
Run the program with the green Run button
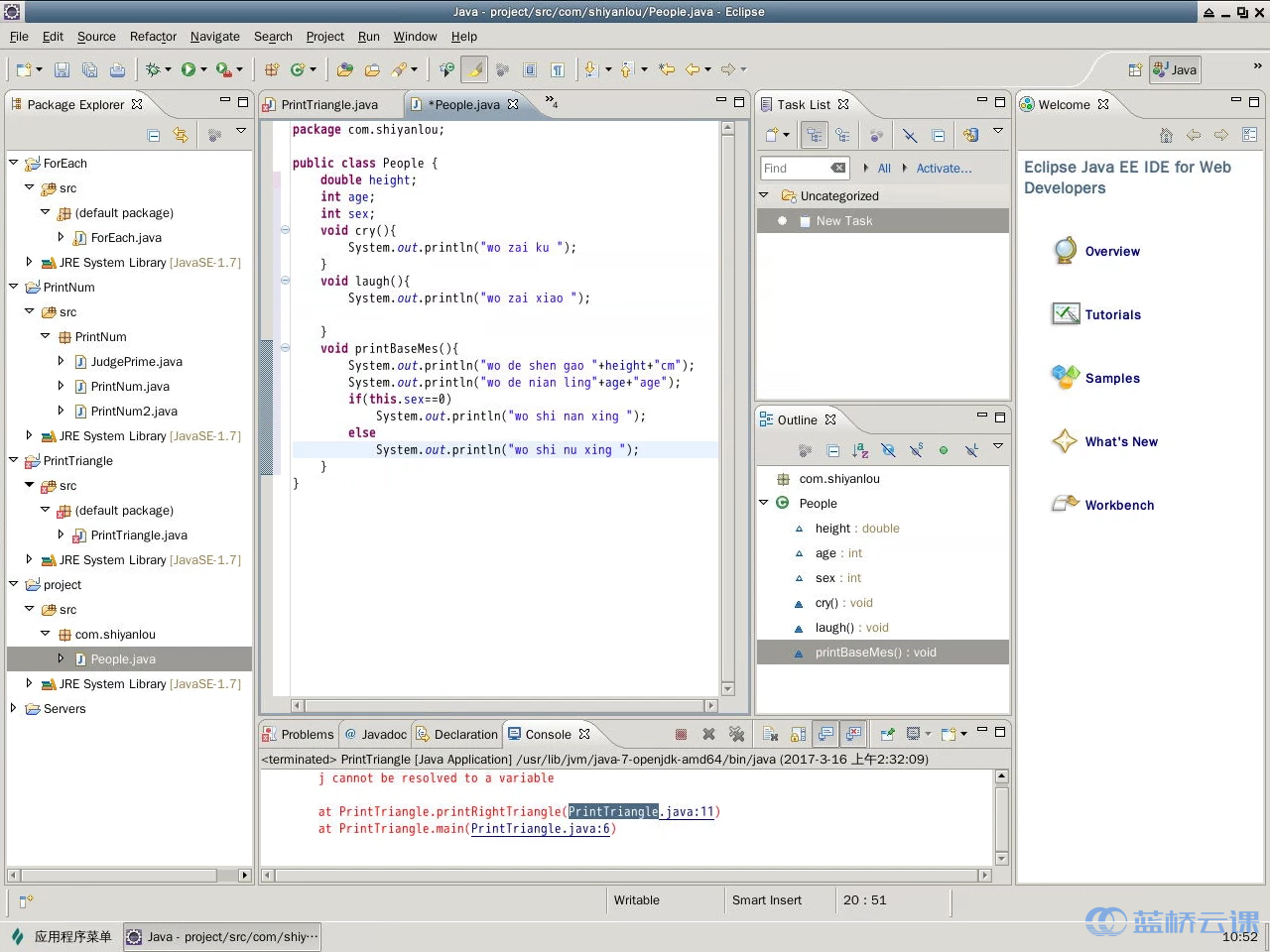188,69
